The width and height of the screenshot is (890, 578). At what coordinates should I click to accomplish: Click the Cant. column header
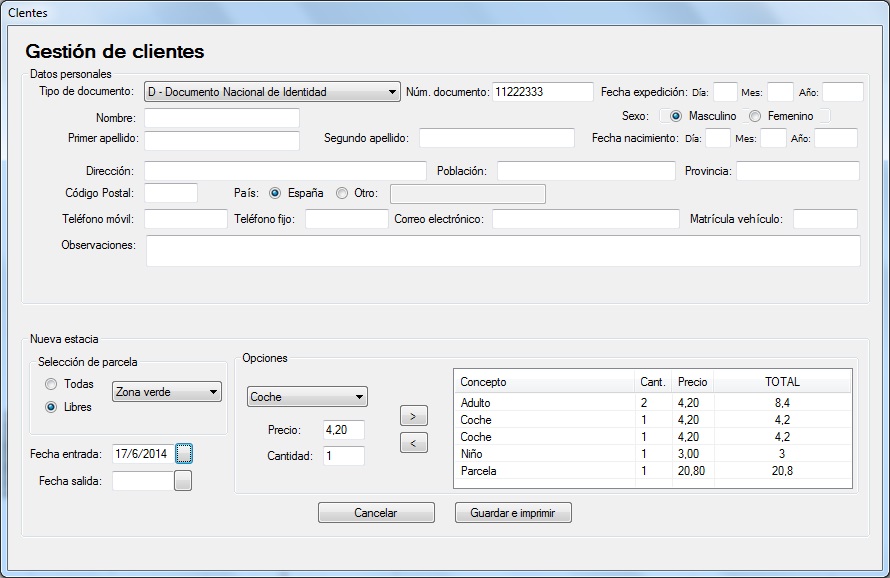(x=653, y=382)
